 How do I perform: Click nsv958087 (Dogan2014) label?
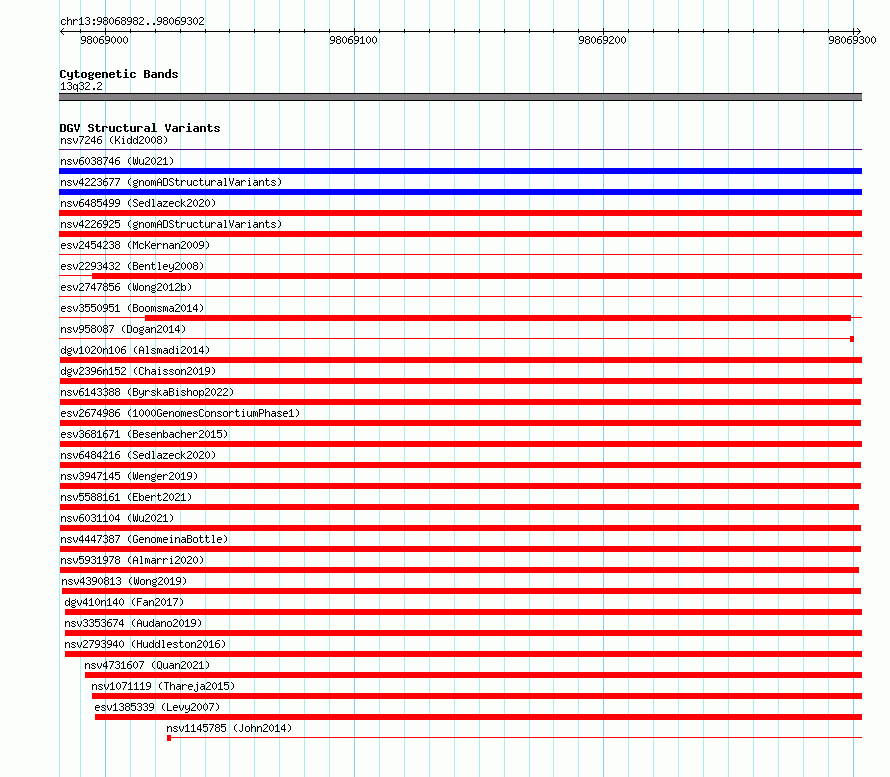123,329
